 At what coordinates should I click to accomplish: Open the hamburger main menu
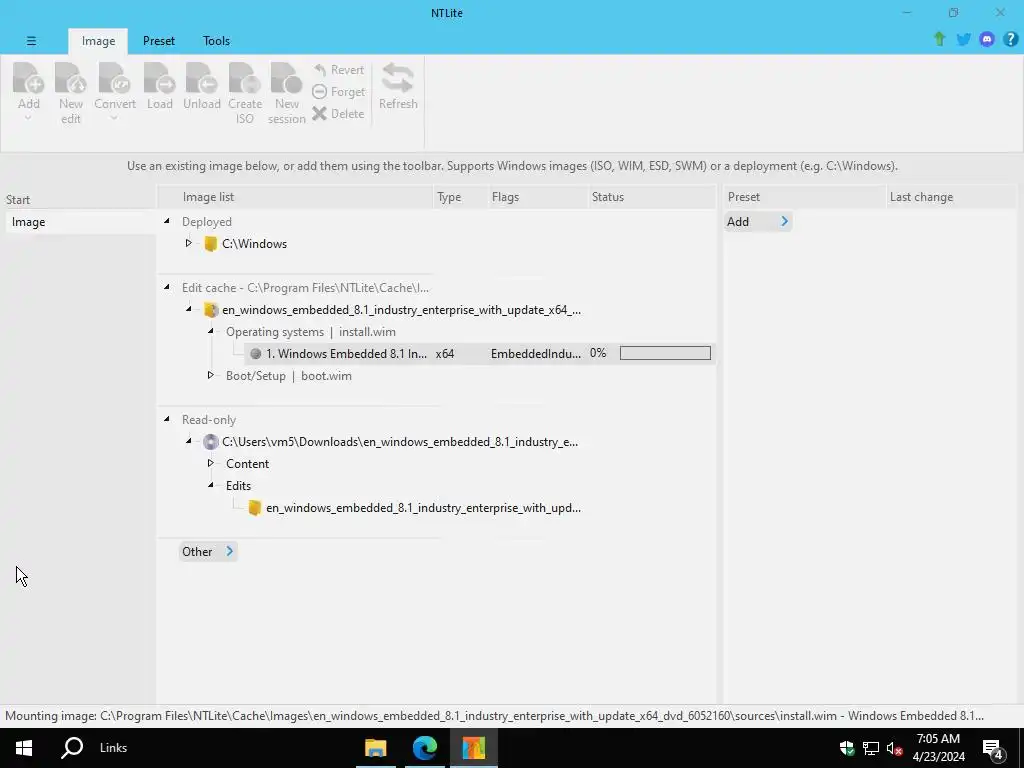click(x=31, y=40)
